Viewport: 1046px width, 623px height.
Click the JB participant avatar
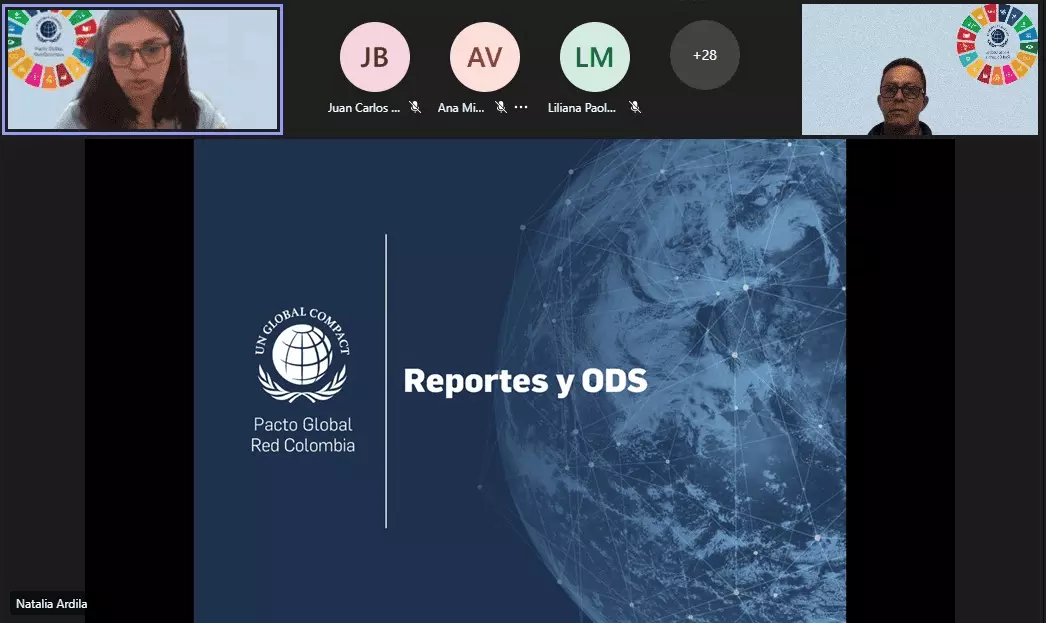coord(374,57)
